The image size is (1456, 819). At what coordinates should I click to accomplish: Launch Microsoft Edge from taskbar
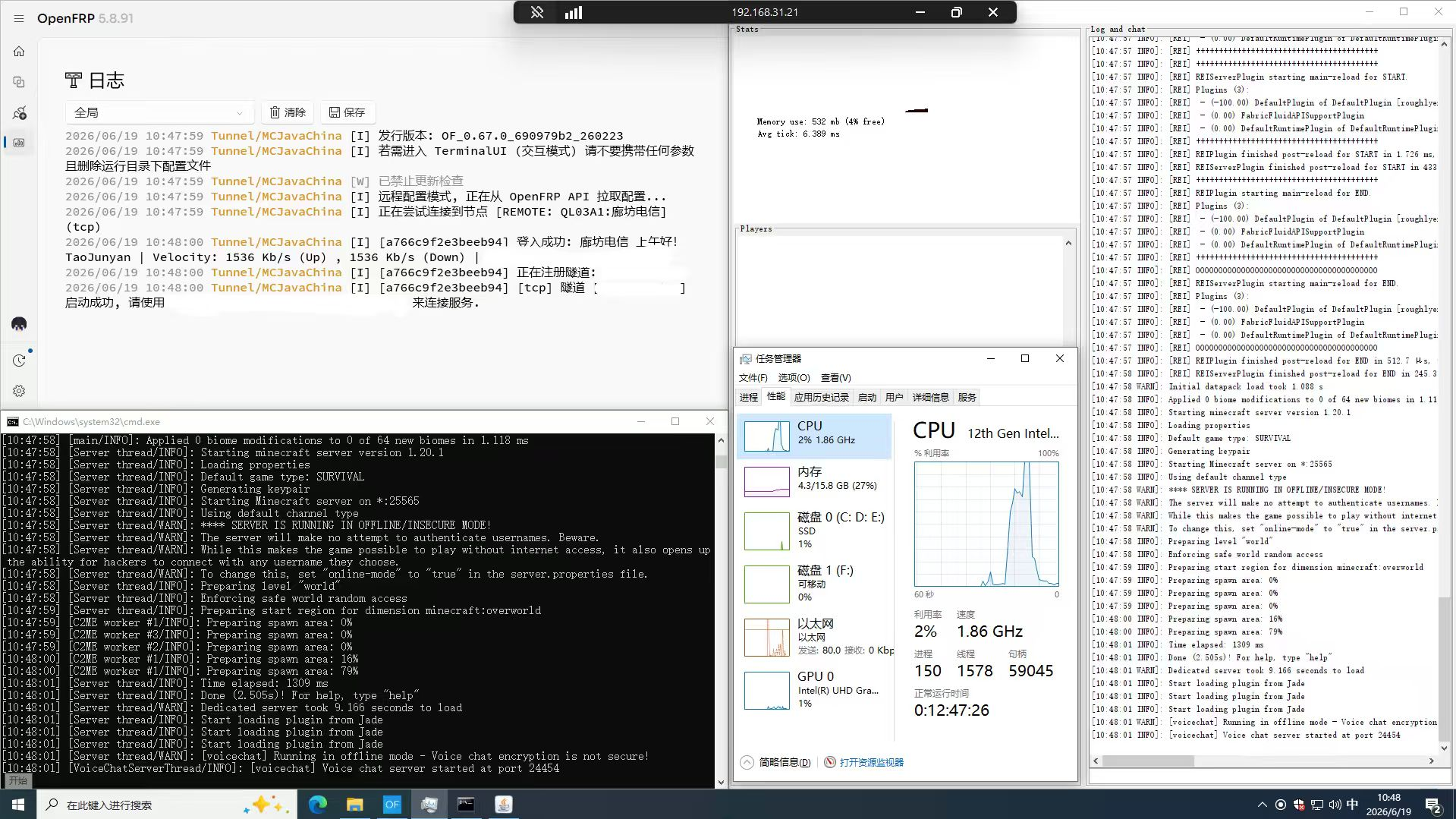(x=318, y=805)
